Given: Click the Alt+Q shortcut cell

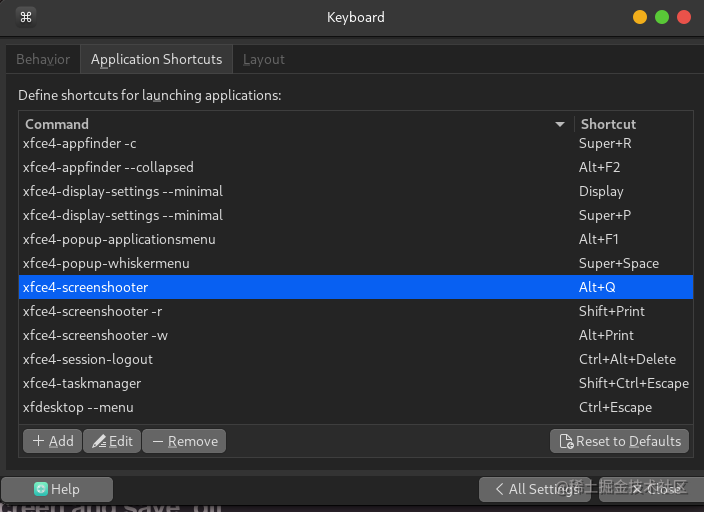Looking at the screenshot, I should click(x=597, y=287).
